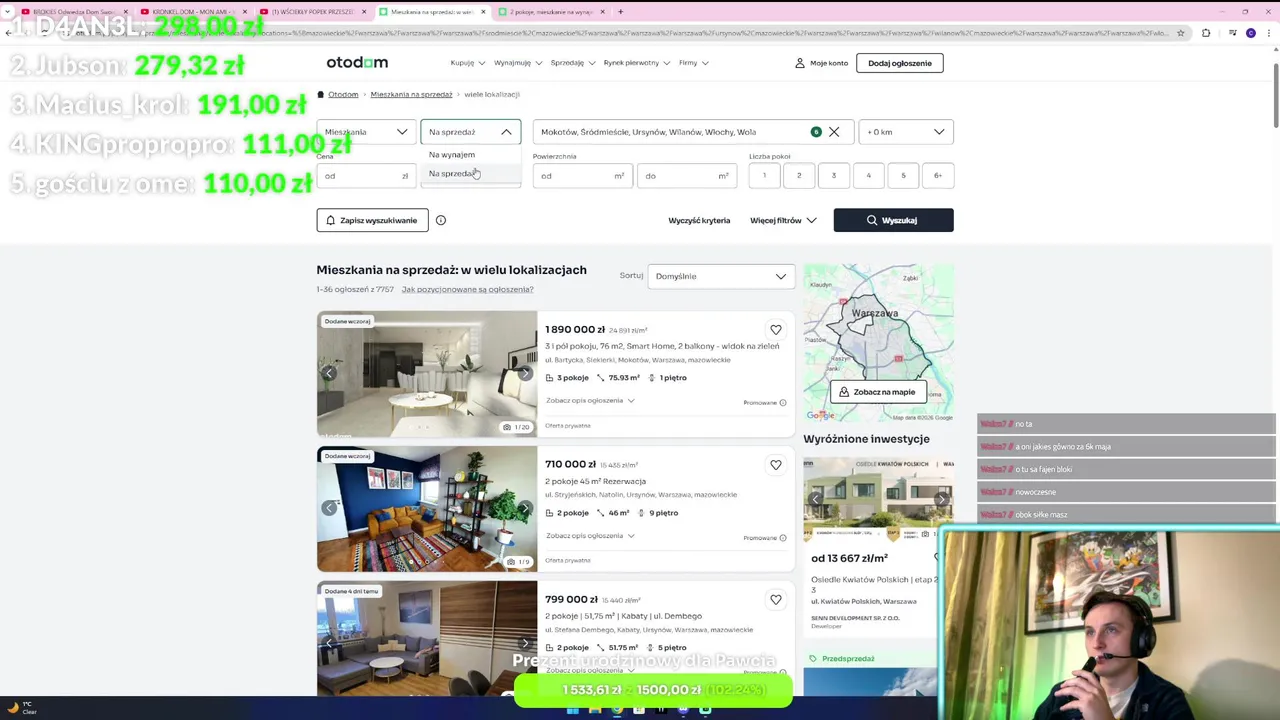Open browser extensions puzzle icon

1205,33
